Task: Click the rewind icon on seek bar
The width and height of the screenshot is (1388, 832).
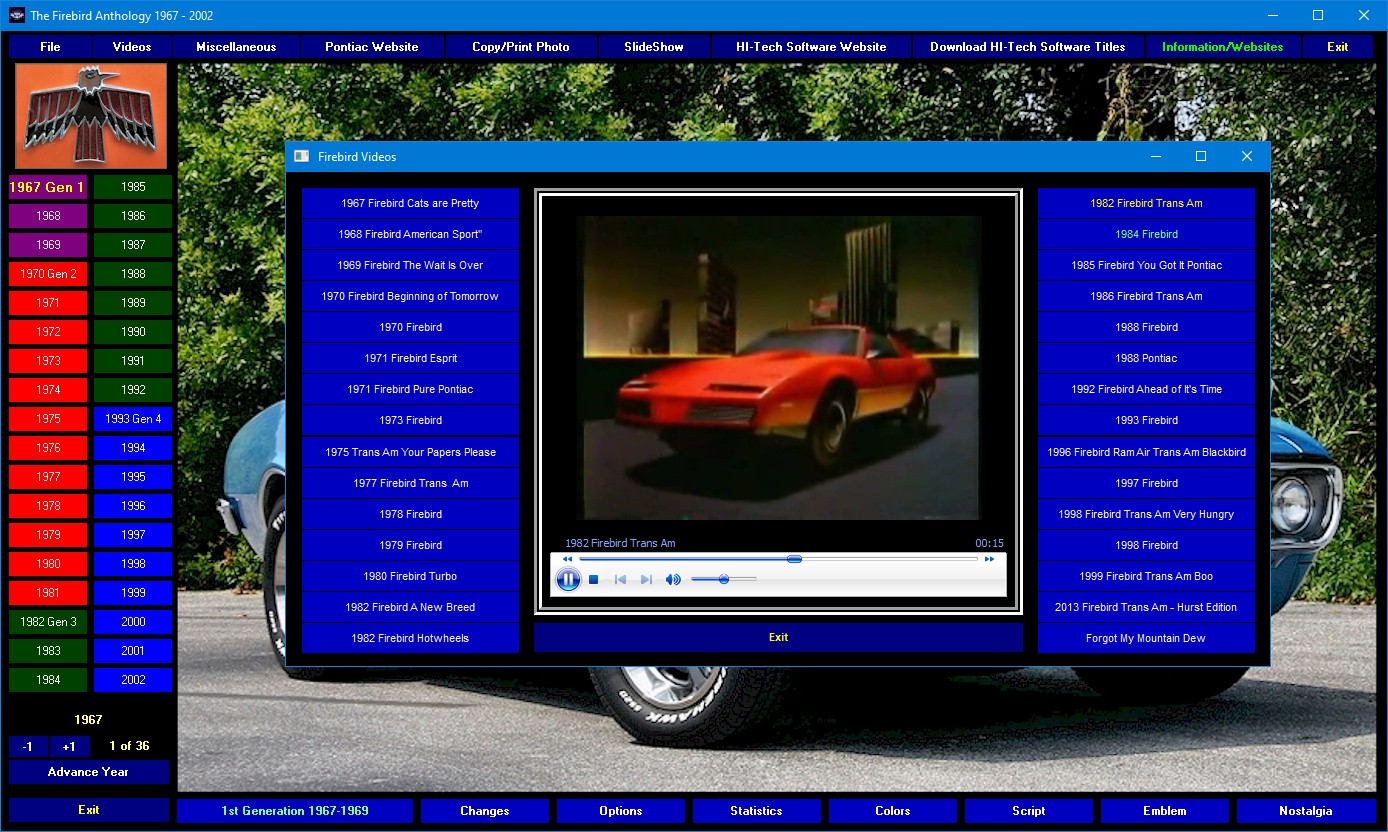Action: click(x=567, y=559)
